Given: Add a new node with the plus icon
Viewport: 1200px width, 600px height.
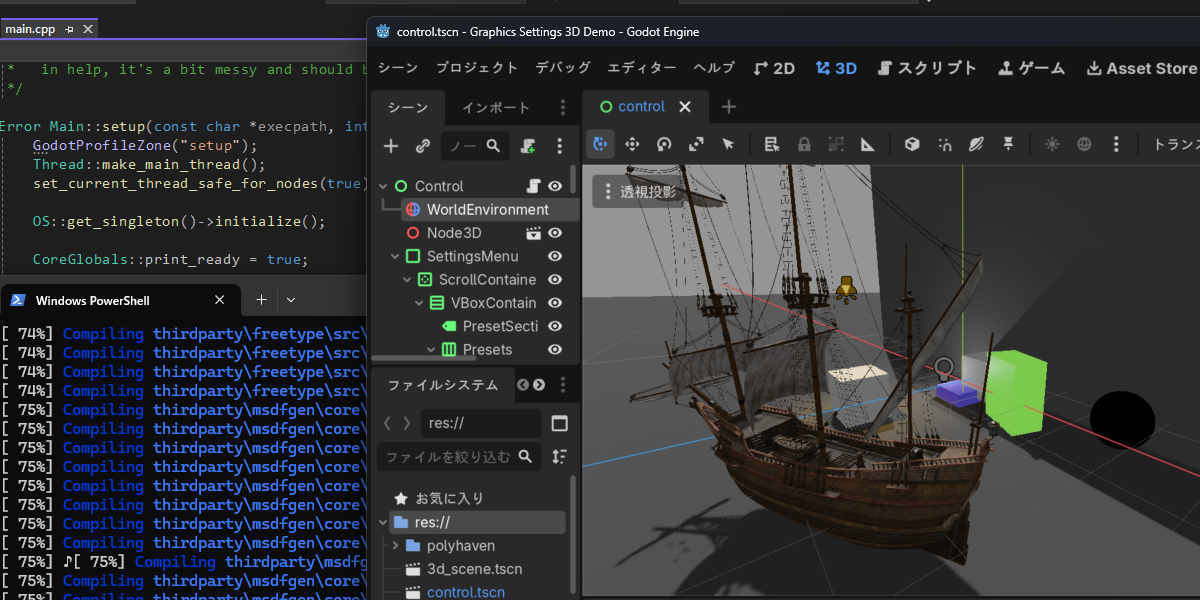Looking at the screenshot, I should click(x=391, y=146).
